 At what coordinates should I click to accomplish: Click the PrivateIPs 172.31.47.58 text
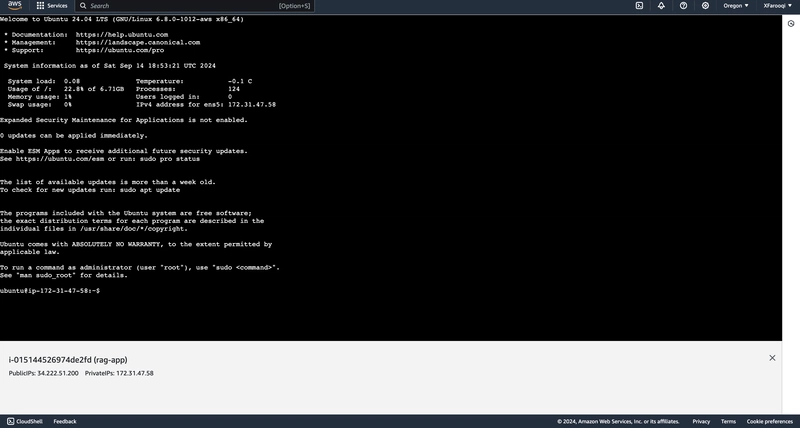[x=119, y=373]
